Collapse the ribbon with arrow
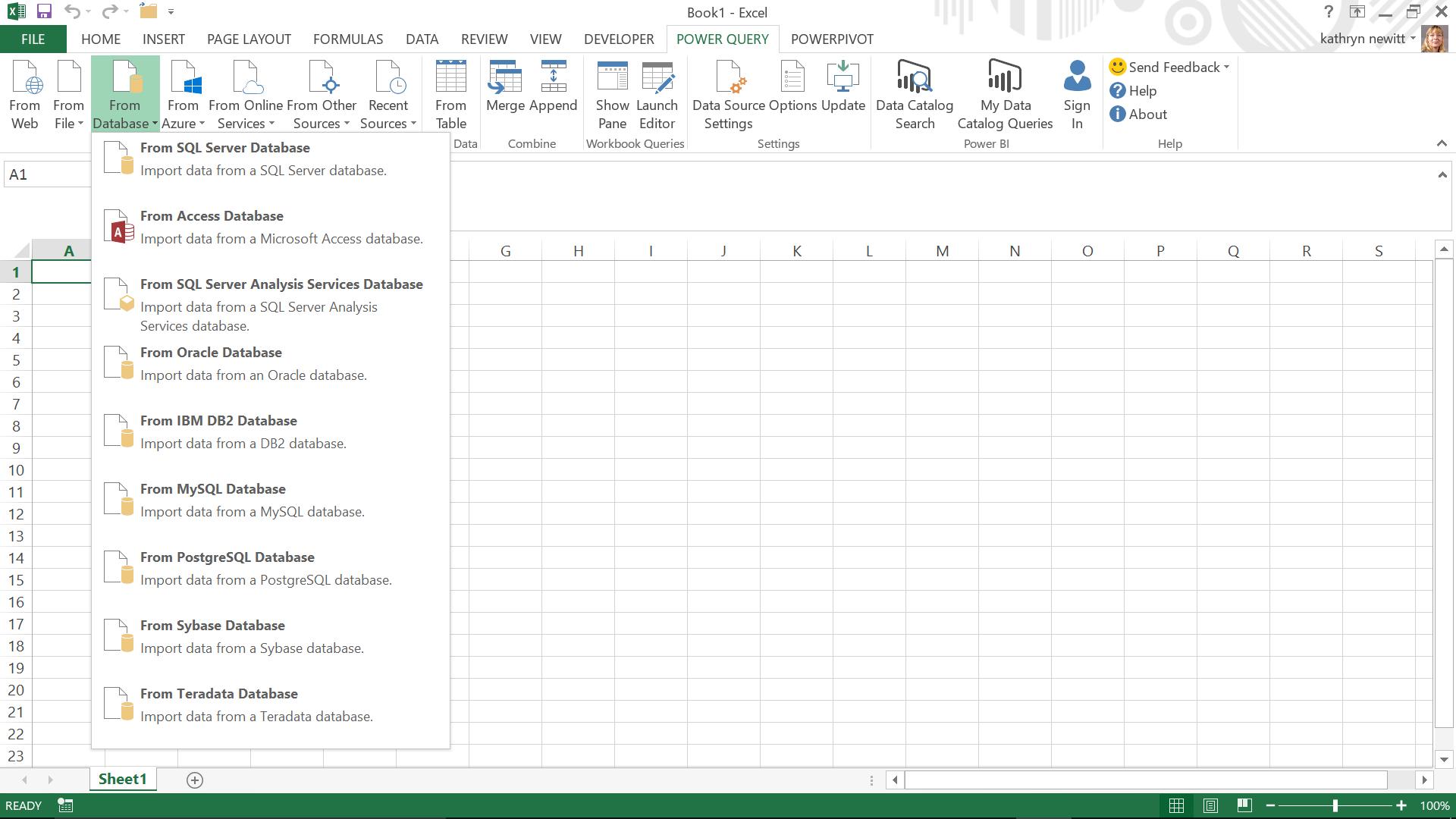 [x=1442, y=143]
